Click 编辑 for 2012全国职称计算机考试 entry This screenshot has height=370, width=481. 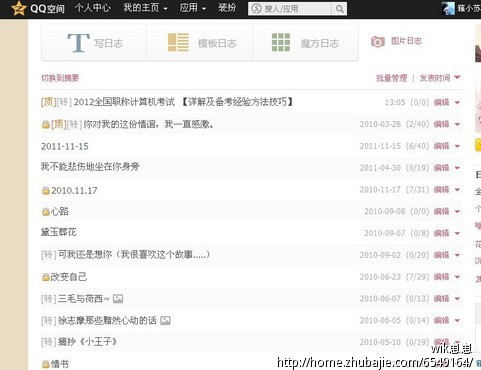click(x=442, y=102)
